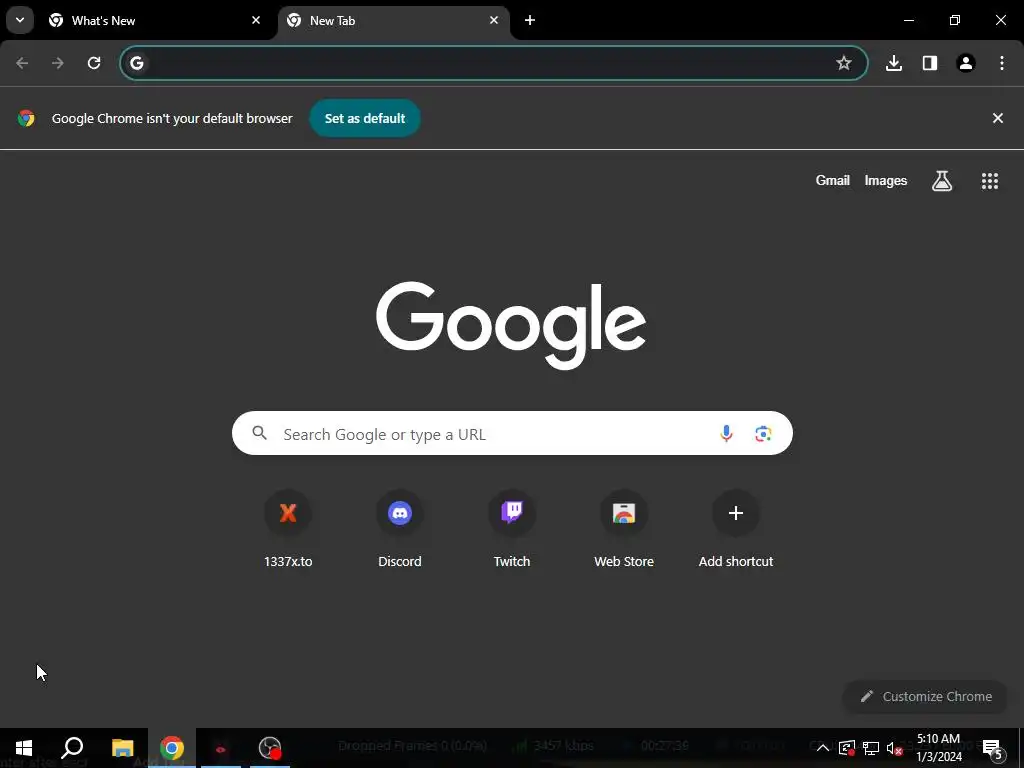1024x768 pixels.
Task: Open OBS Studio from the taskbar
Action: [270, 748]
